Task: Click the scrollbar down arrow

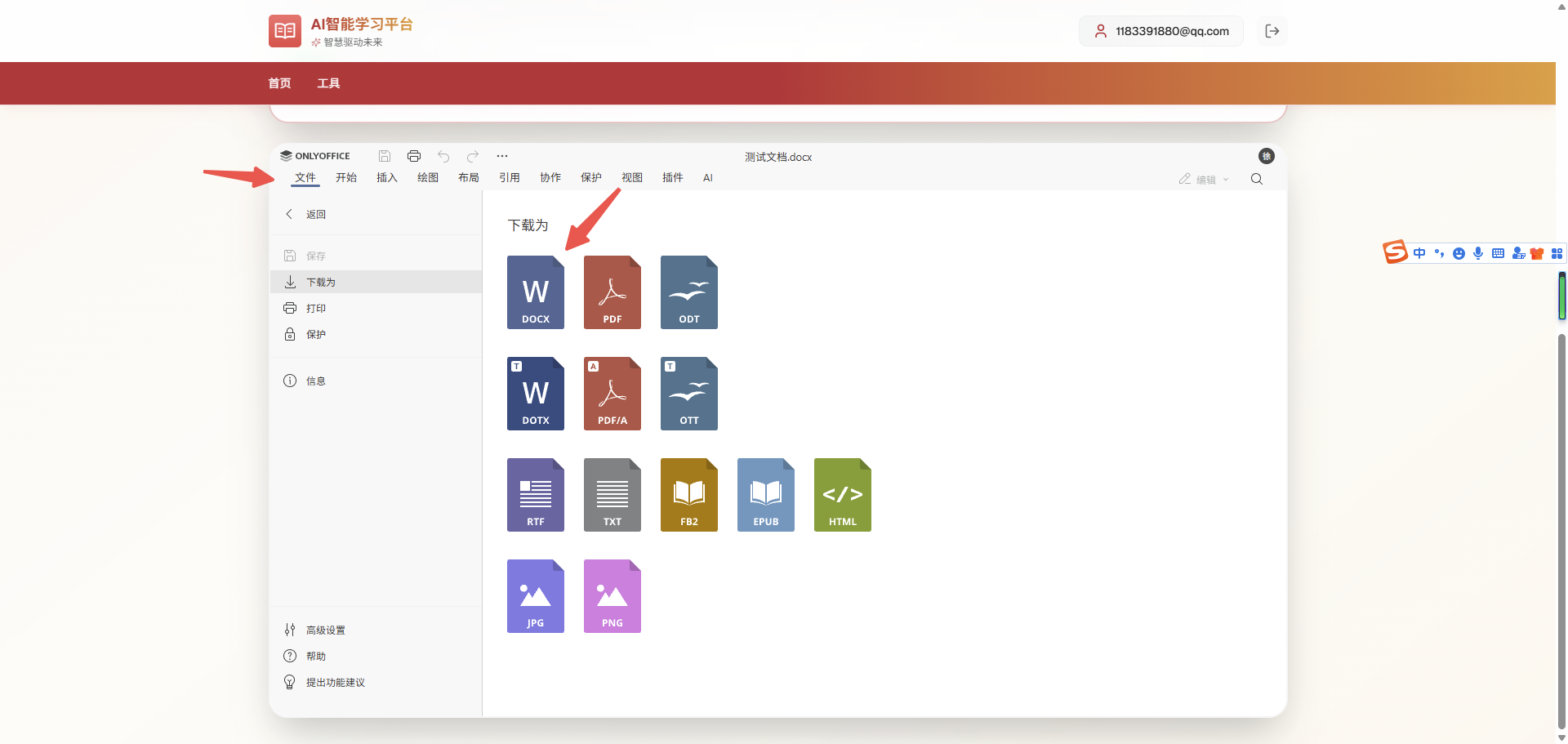Action: 1562,737
